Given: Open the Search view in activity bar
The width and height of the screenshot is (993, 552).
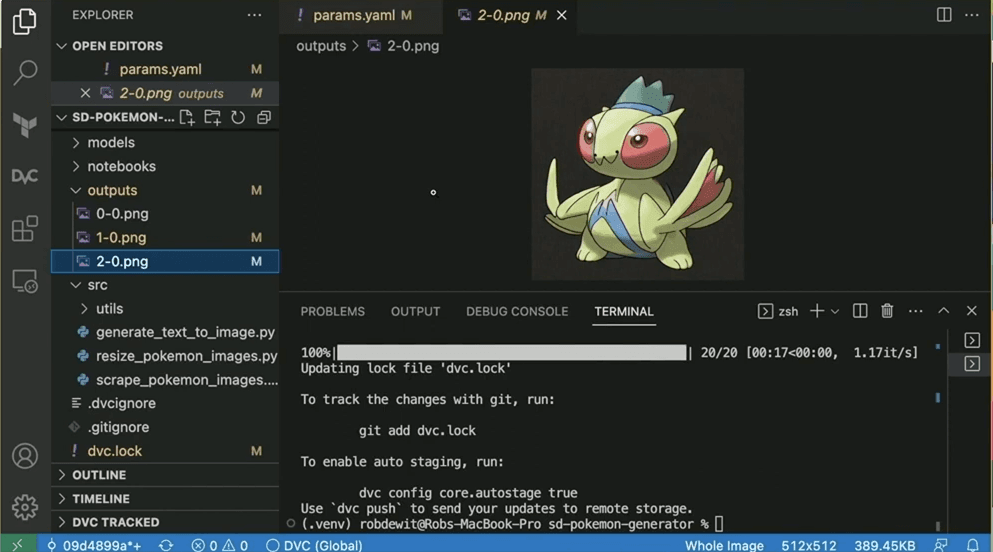Looking at the screenshot, I should (x=25, y=72).
